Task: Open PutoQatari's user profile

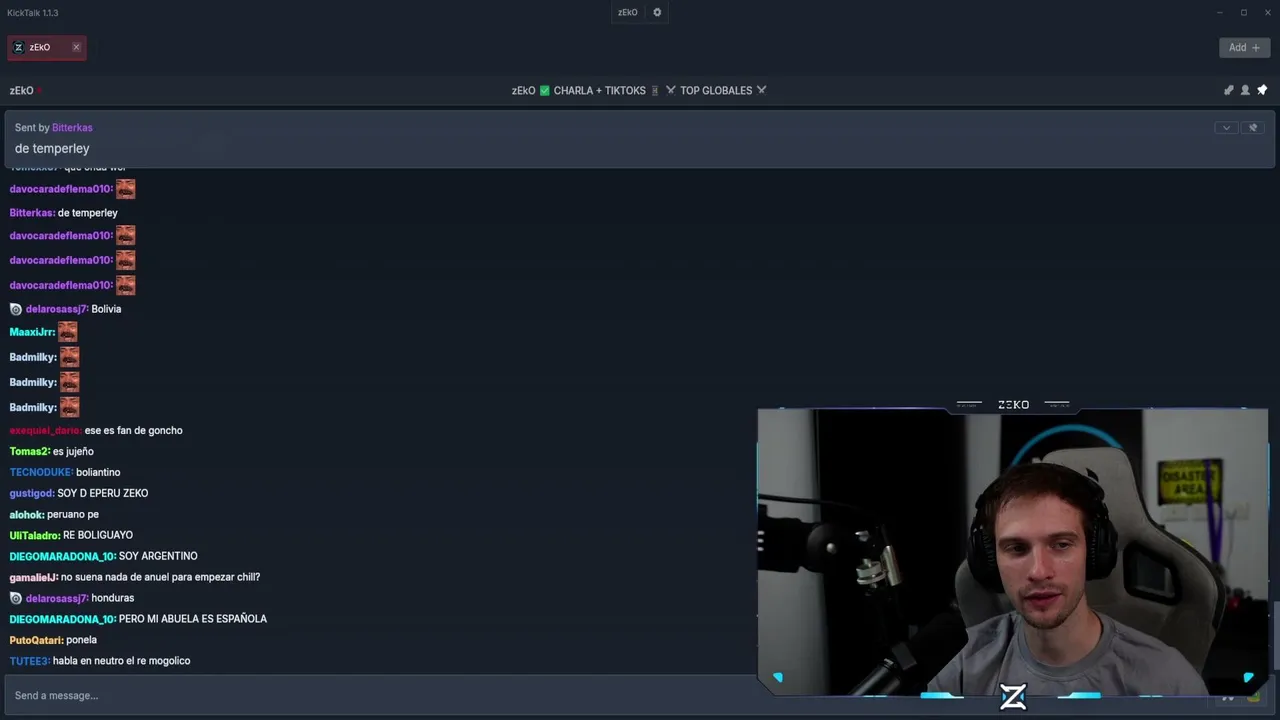Action: click(37, 640)
